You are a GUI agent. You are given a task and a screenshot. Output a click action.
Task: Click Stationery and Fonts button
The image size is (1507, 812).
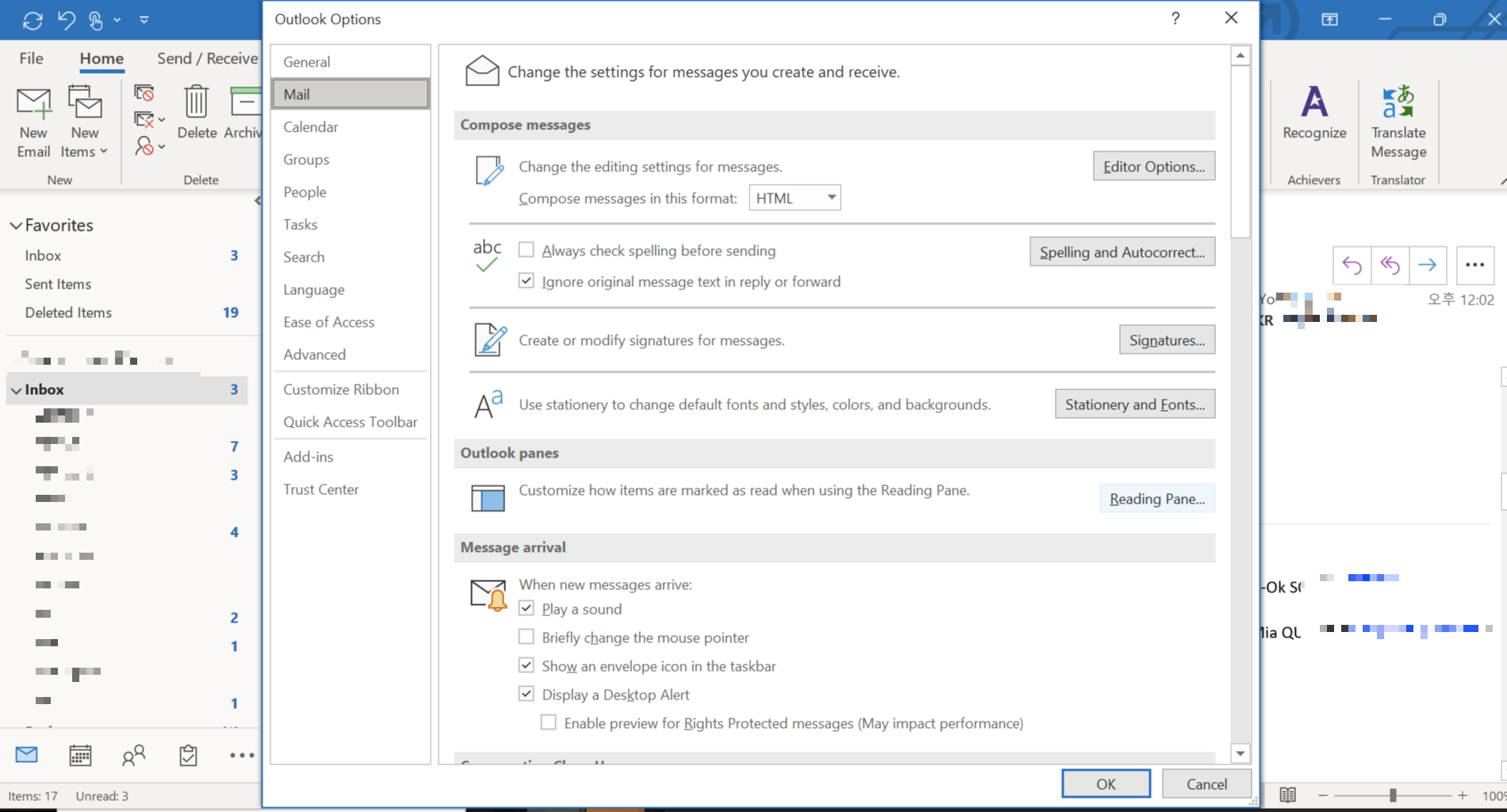click(x=1135, y=404)
